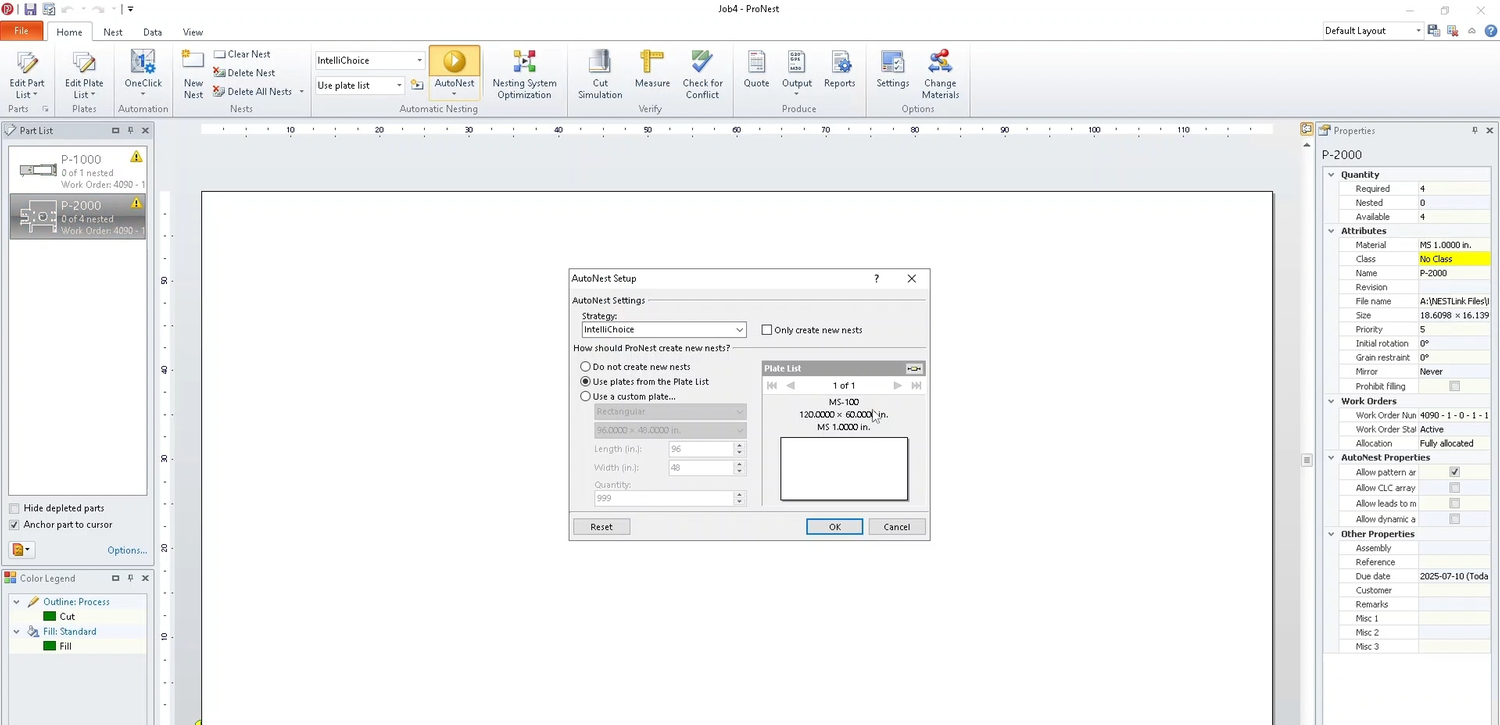Click Delete Nest in ribbon

[244, 73]
